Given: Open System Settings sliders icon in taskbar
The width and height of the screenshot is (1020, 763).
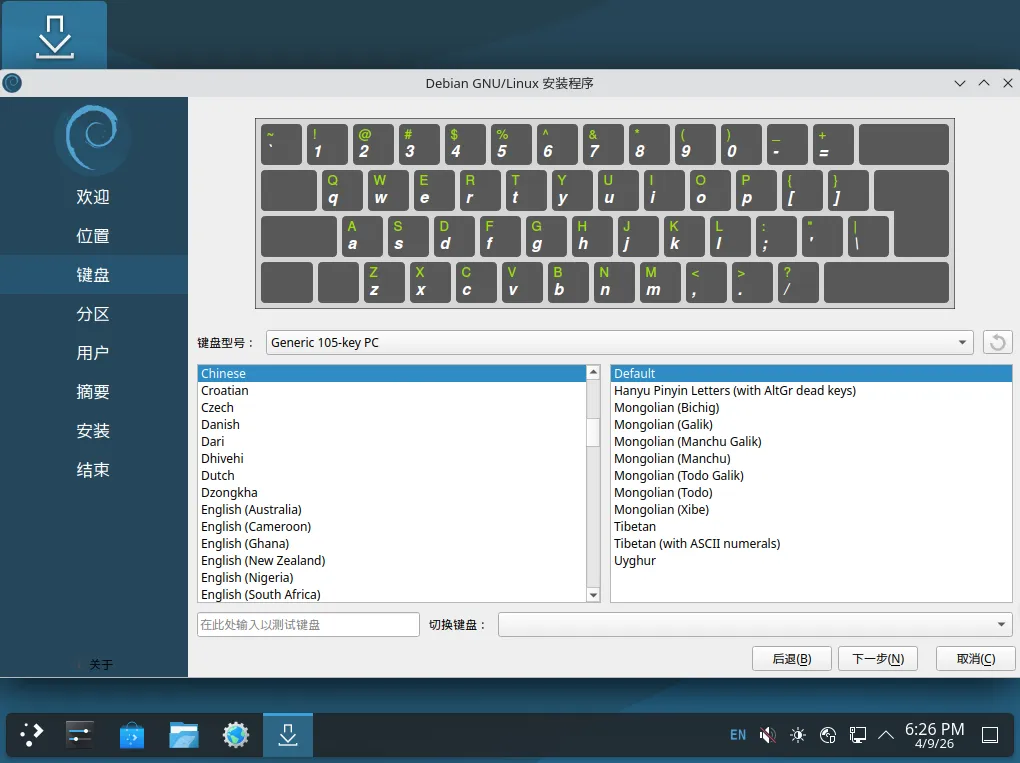Looking at the screenshot, I should point(79,735).
